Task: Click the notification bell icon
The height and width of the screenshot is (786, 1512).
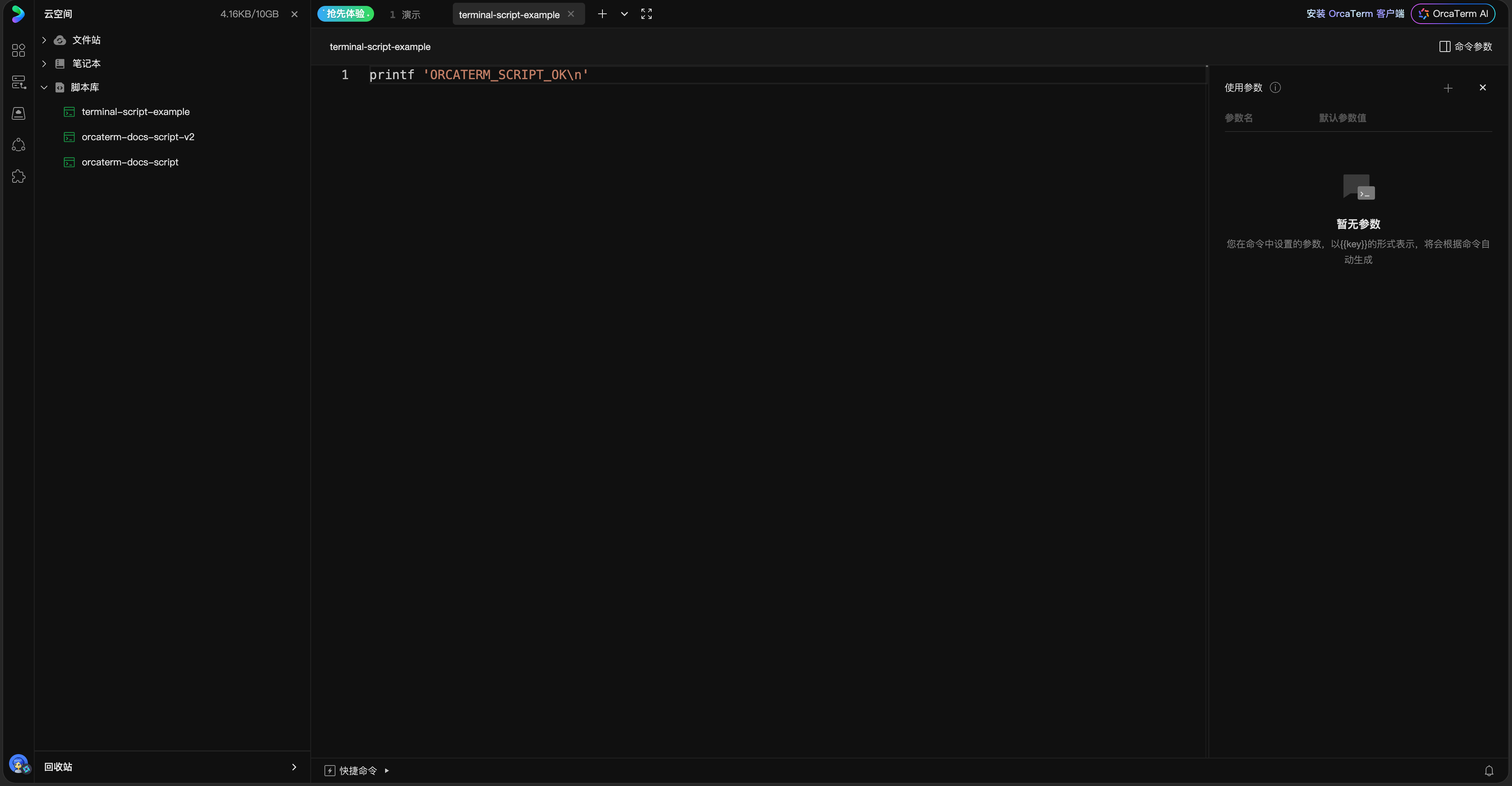Action: point(1488,771)
